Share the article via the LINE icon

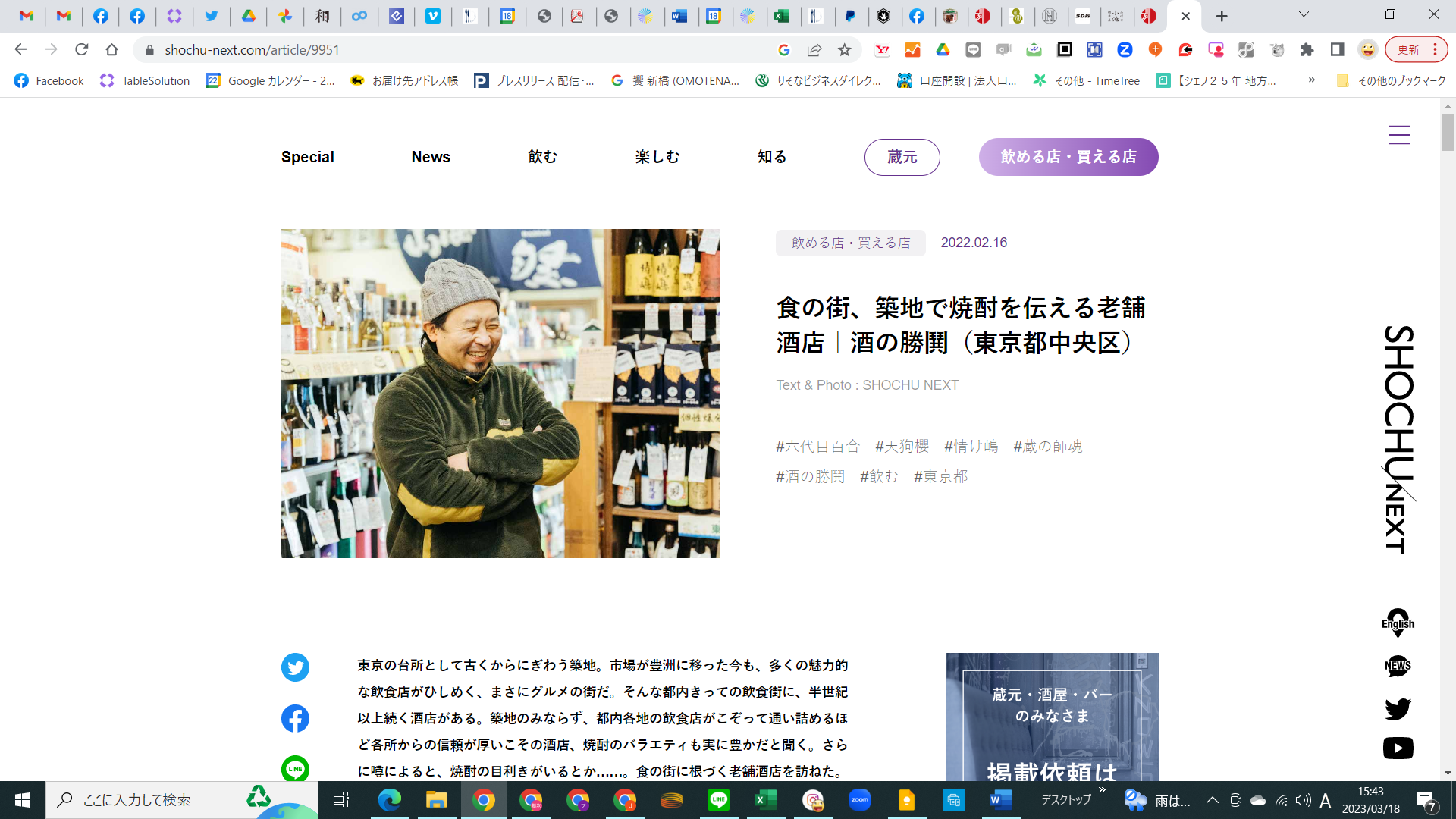[295, 768]
